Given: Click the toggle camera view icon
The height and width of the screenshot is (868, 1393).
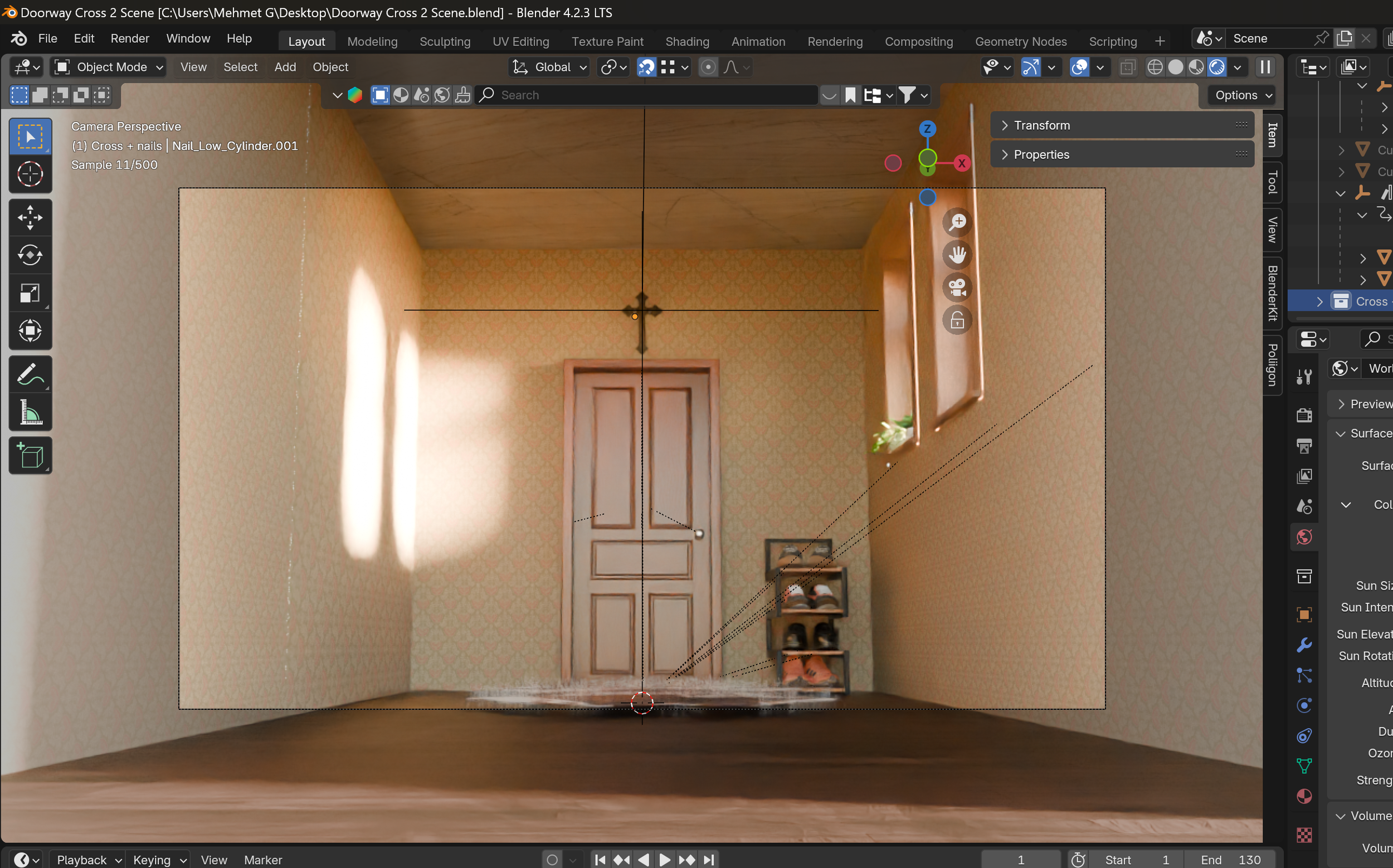Looking at the screenshot, I should pos(957,287).
